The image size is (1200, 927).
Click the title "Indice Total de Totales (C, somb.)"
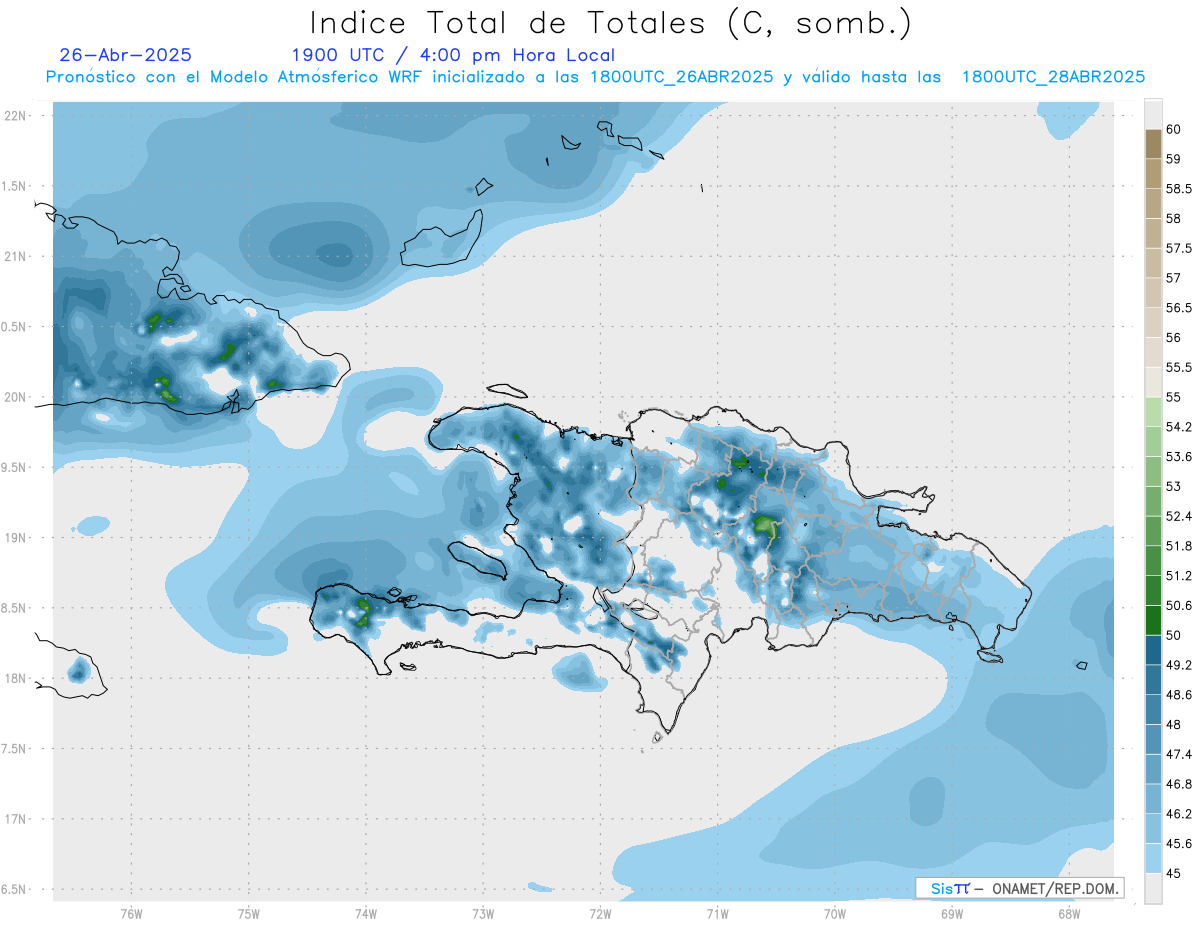pyautogui.click(x=610, y=23)
